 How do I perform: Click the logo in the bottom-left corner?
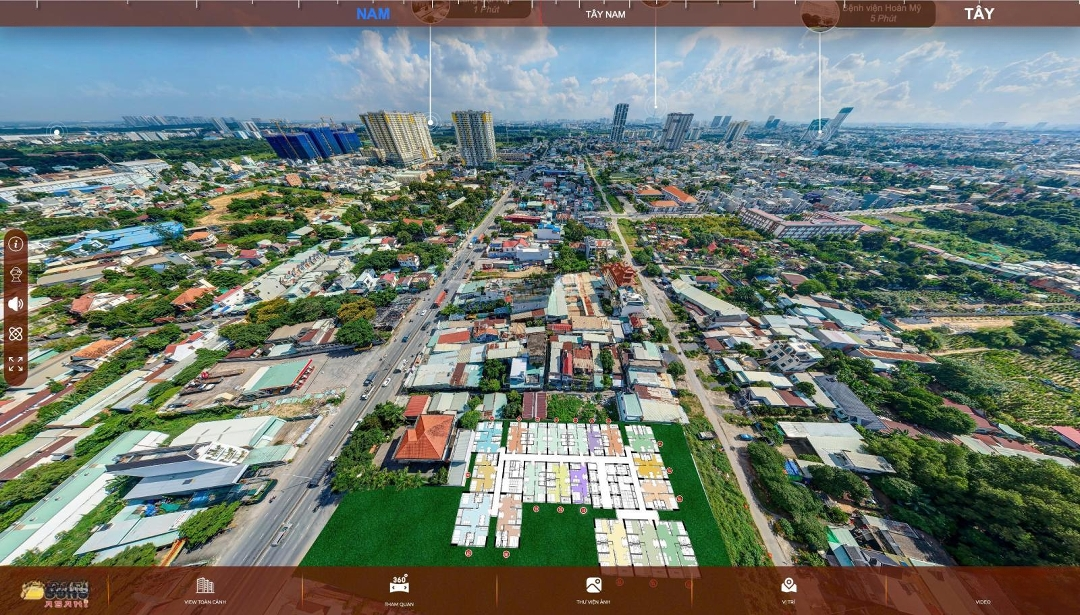coord(55,592)
